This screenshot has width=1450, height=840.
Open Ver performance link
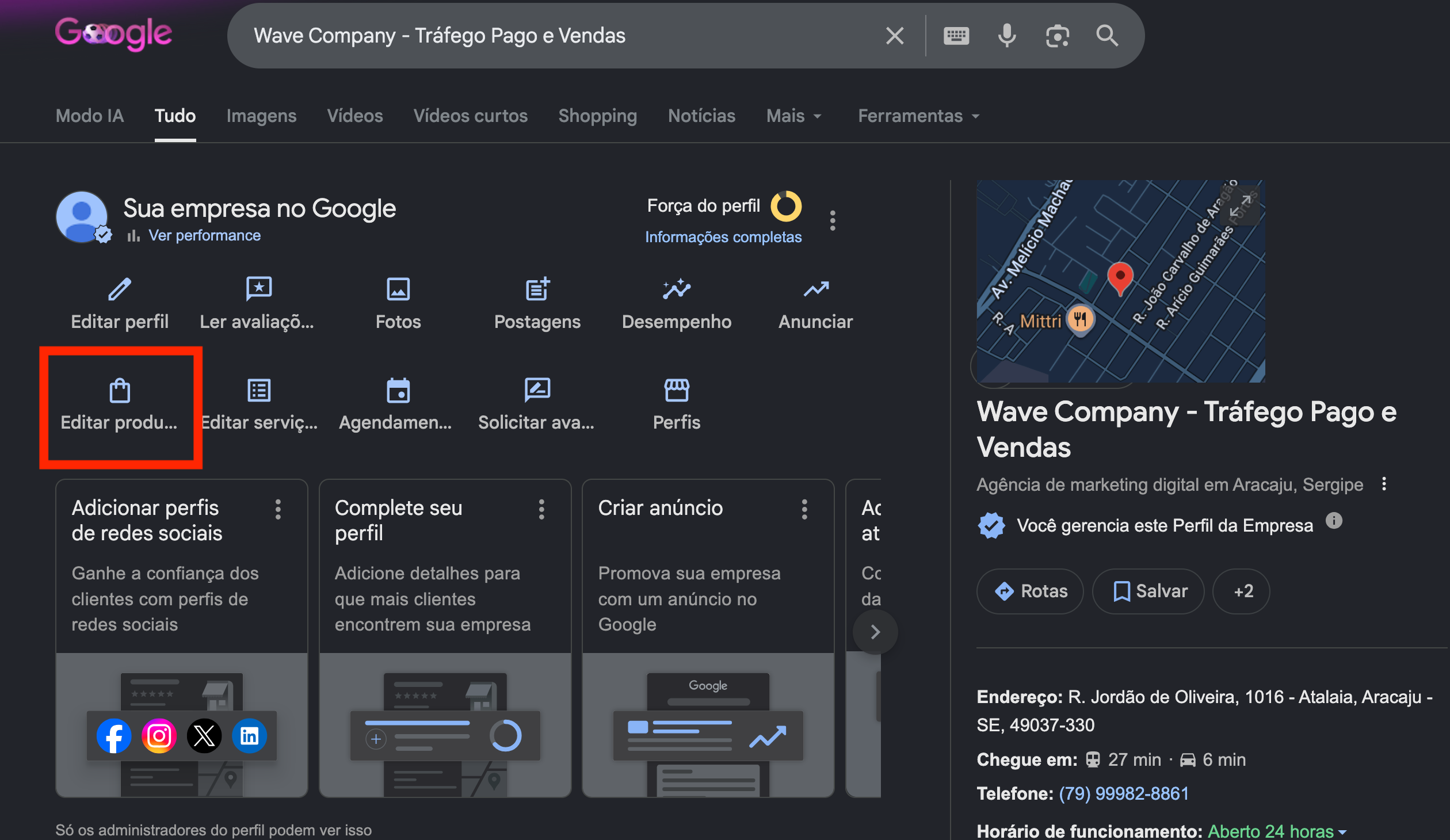pyautogui.click(x=204, y=235)
